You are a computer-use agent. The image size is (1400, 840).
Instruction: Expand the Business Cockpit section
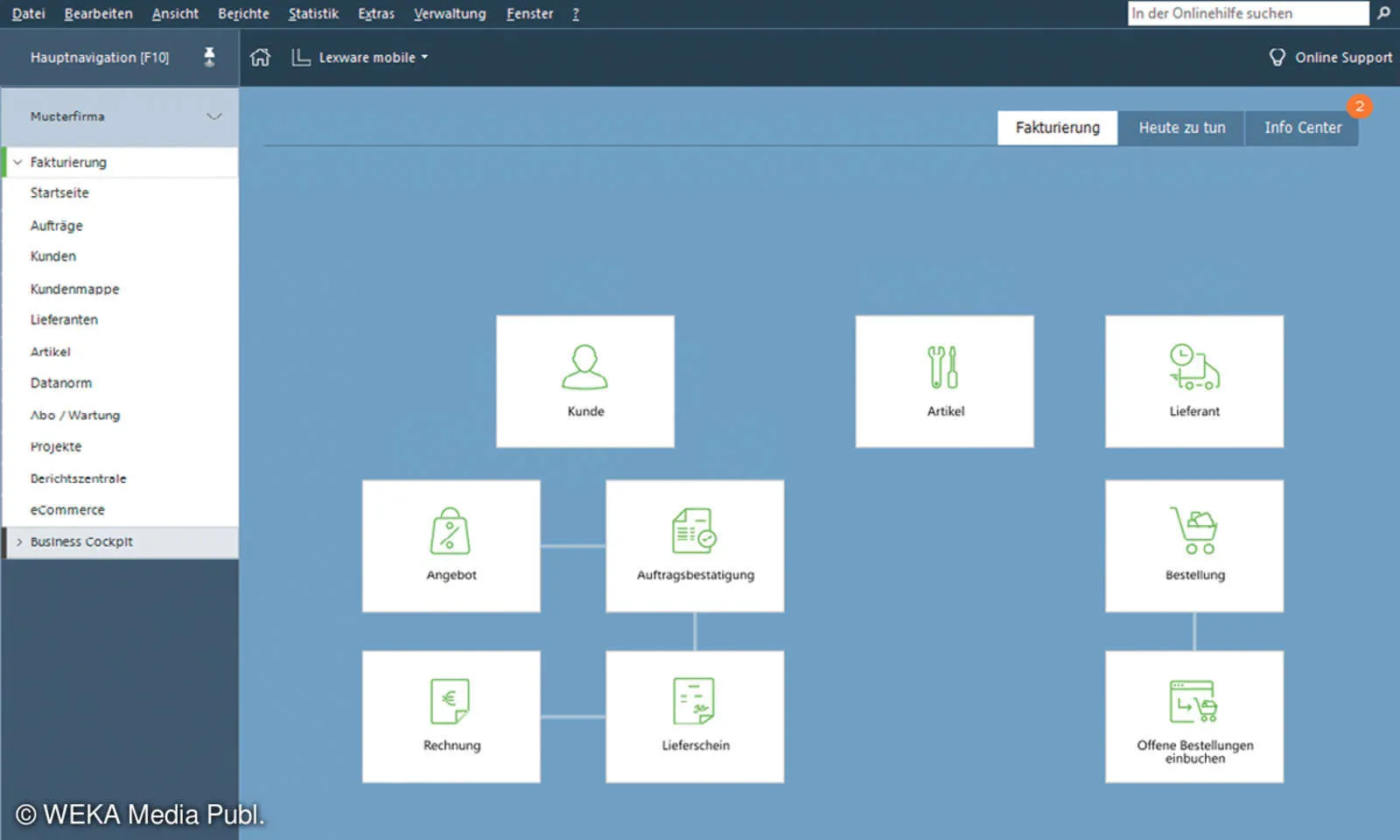[x=18, y=542]
